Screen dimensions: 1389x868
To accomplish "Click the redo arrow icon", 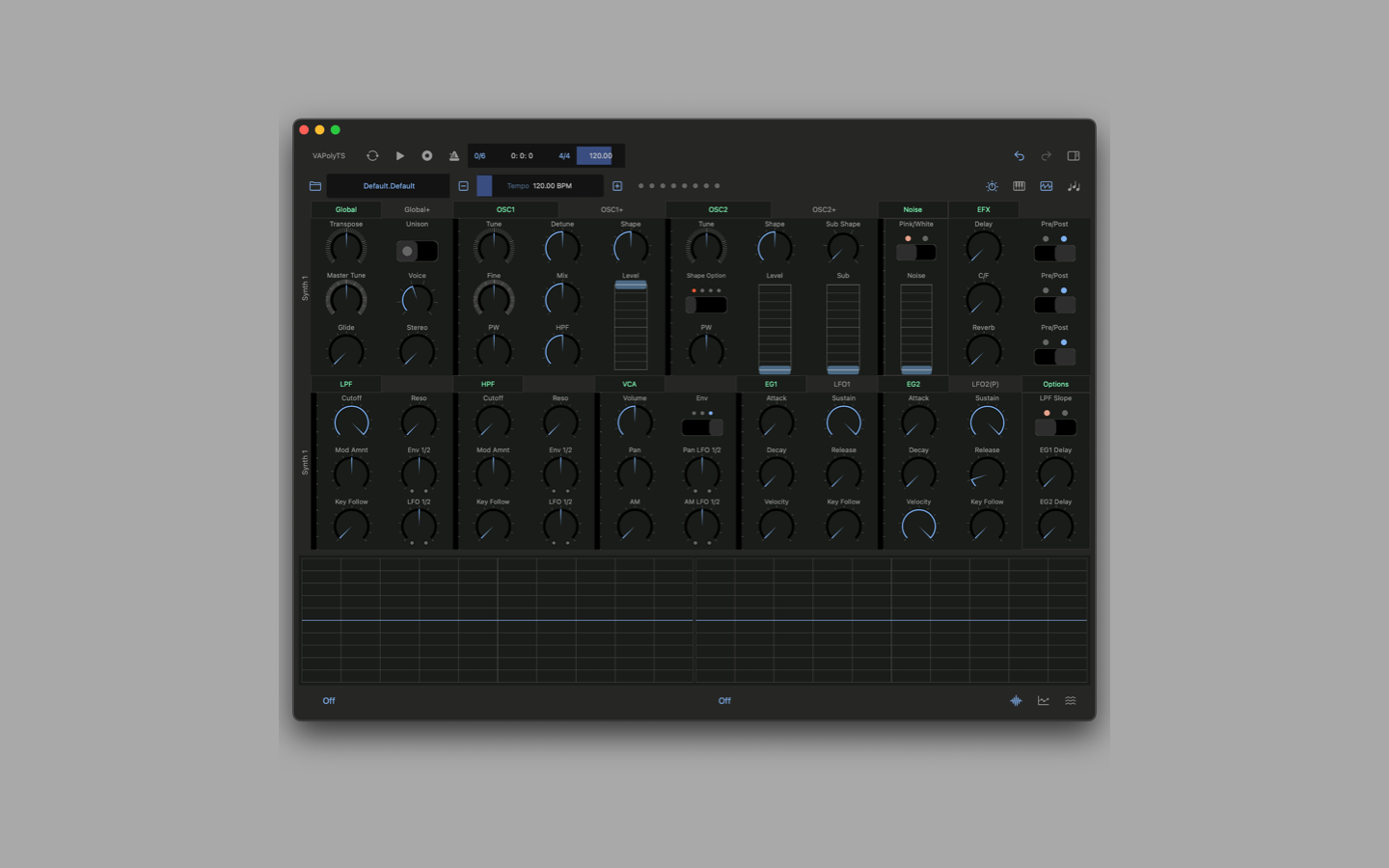I will [1046, 155].
